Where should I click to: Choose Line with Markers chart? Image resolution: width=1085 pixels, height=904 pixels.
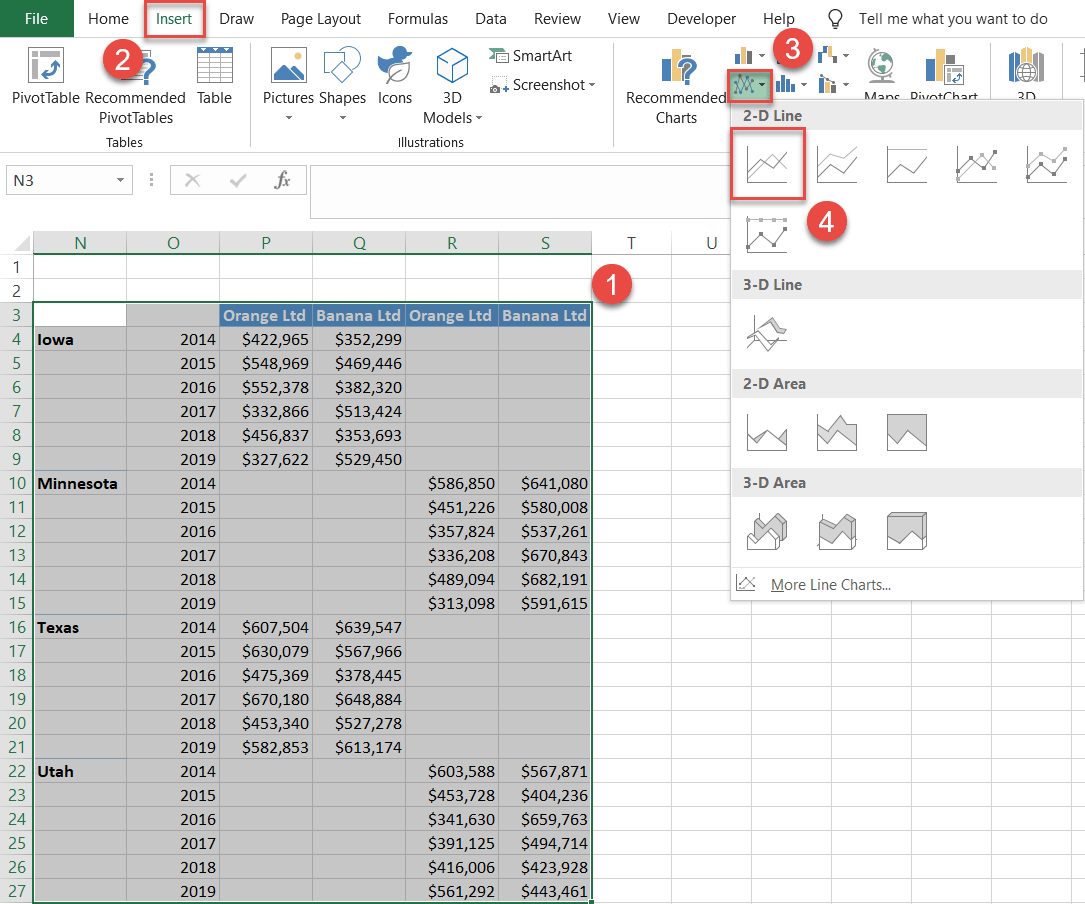click(x=976, y=165)
